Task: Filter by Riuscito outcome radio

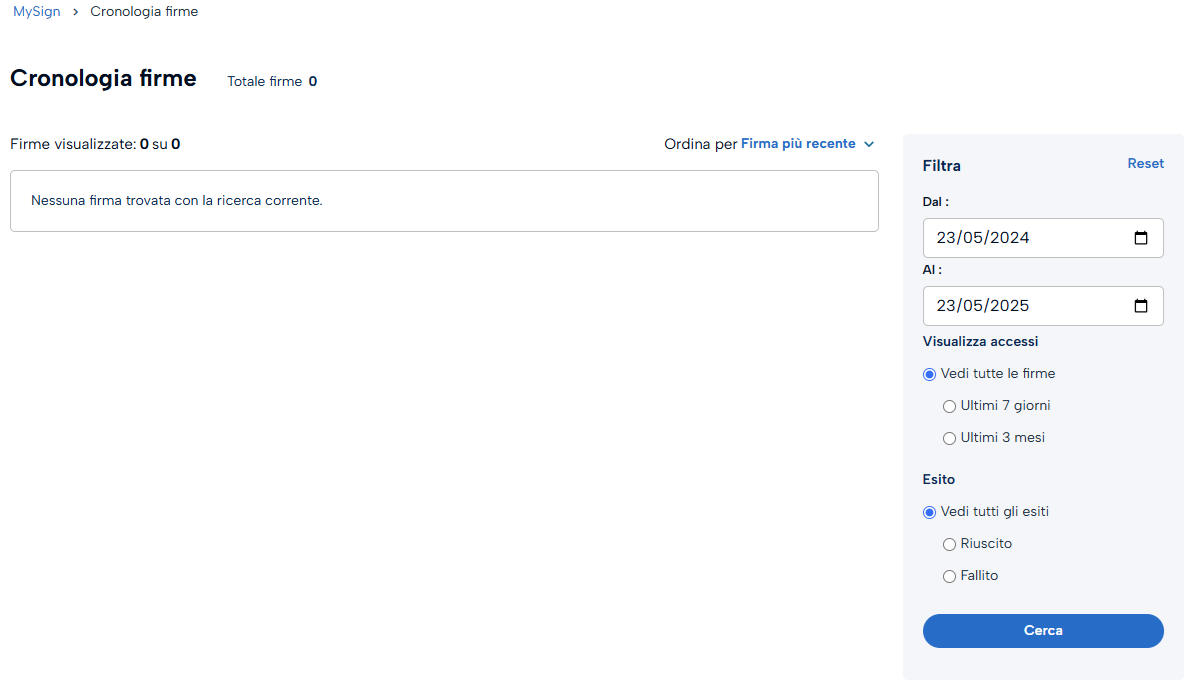Action: [949, 545]
